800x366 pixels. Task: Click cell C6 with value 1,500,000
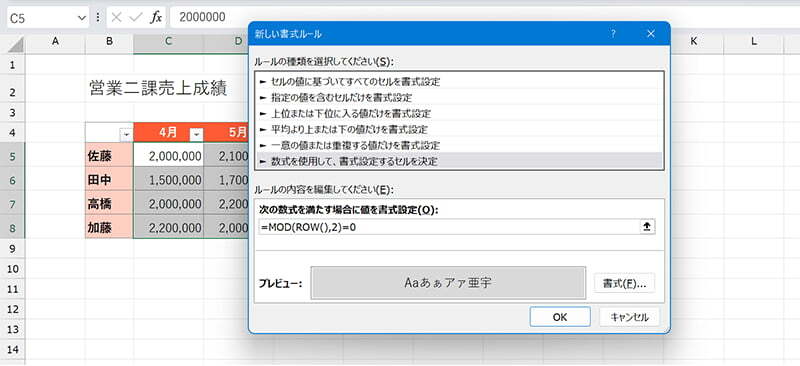(x=168, y=180)
